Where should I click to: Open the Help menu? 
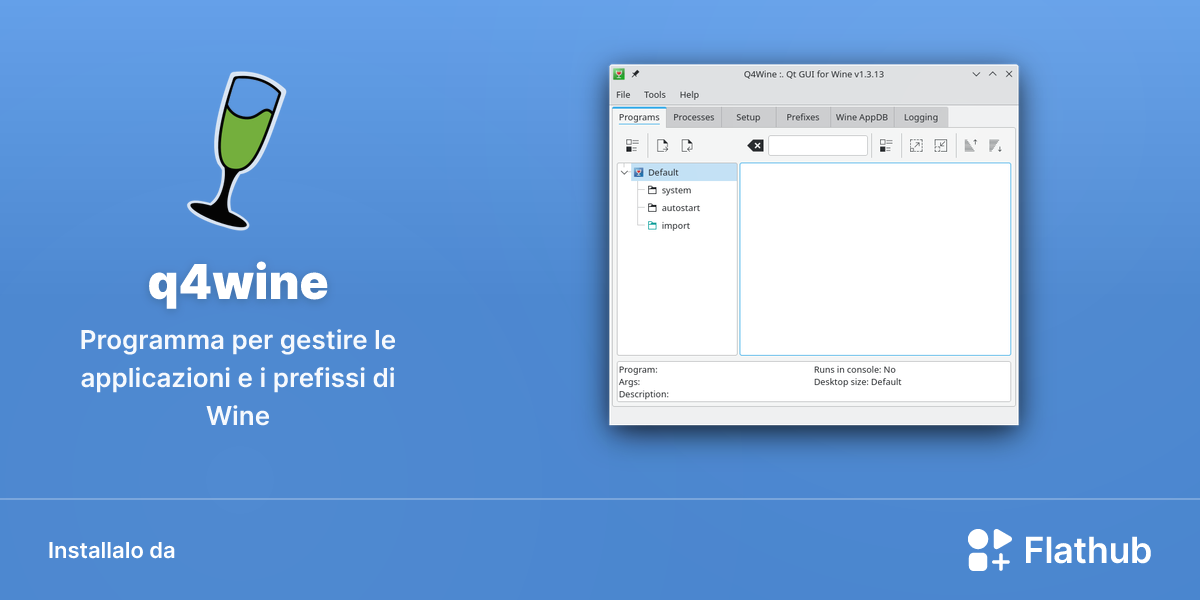coord(689,95)
